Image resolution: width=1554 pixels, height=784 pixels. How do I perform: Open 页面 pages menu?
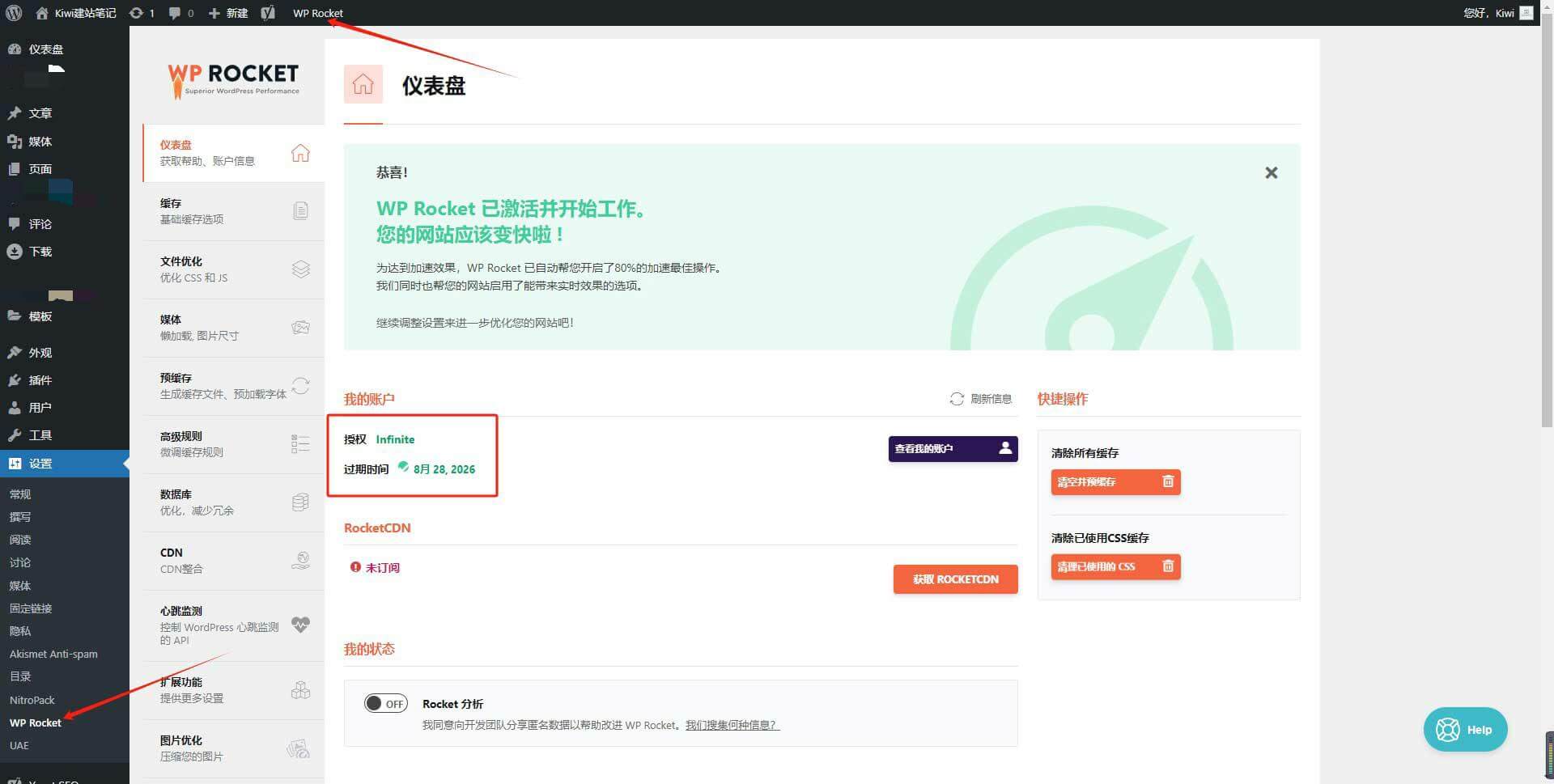pyautogui.click(x=65, y=168)
